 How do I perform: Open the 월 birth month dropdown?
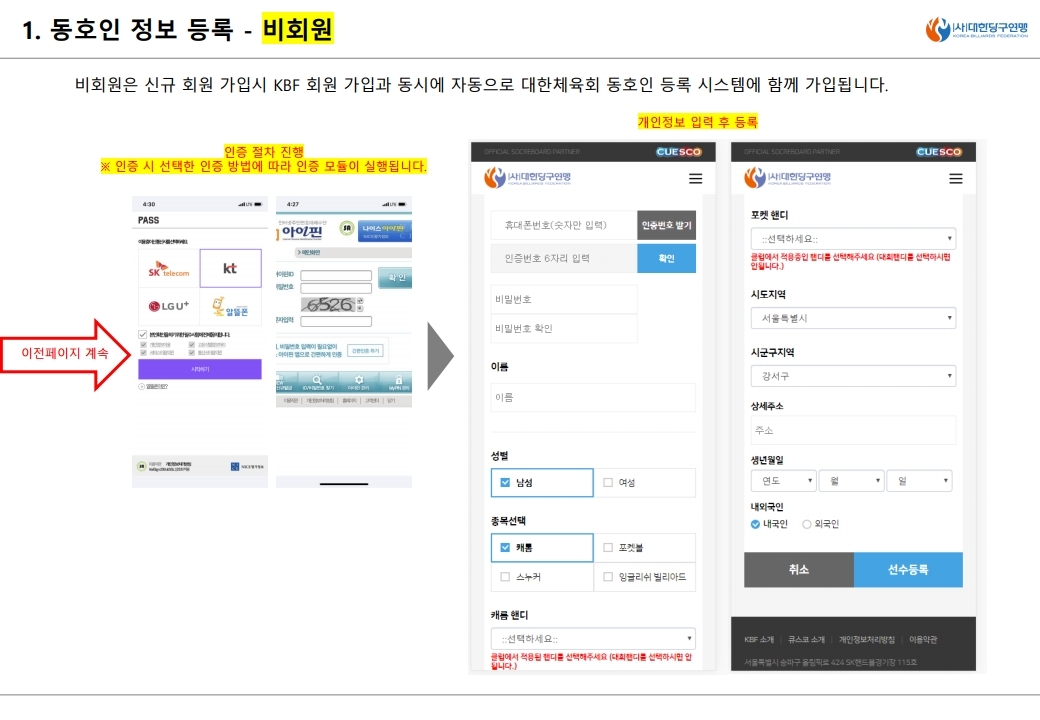[852, 481]
